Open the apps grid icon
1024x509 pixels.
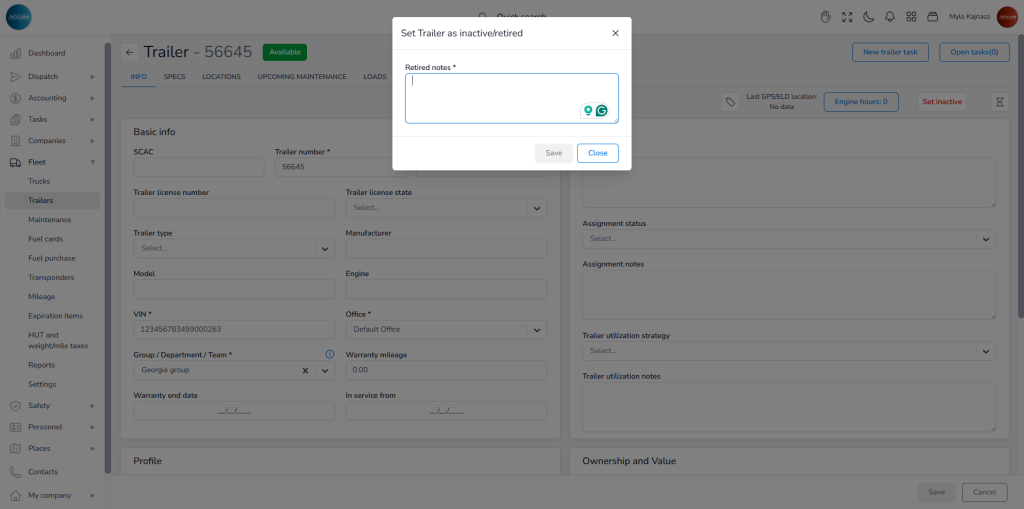click(911, 17)
